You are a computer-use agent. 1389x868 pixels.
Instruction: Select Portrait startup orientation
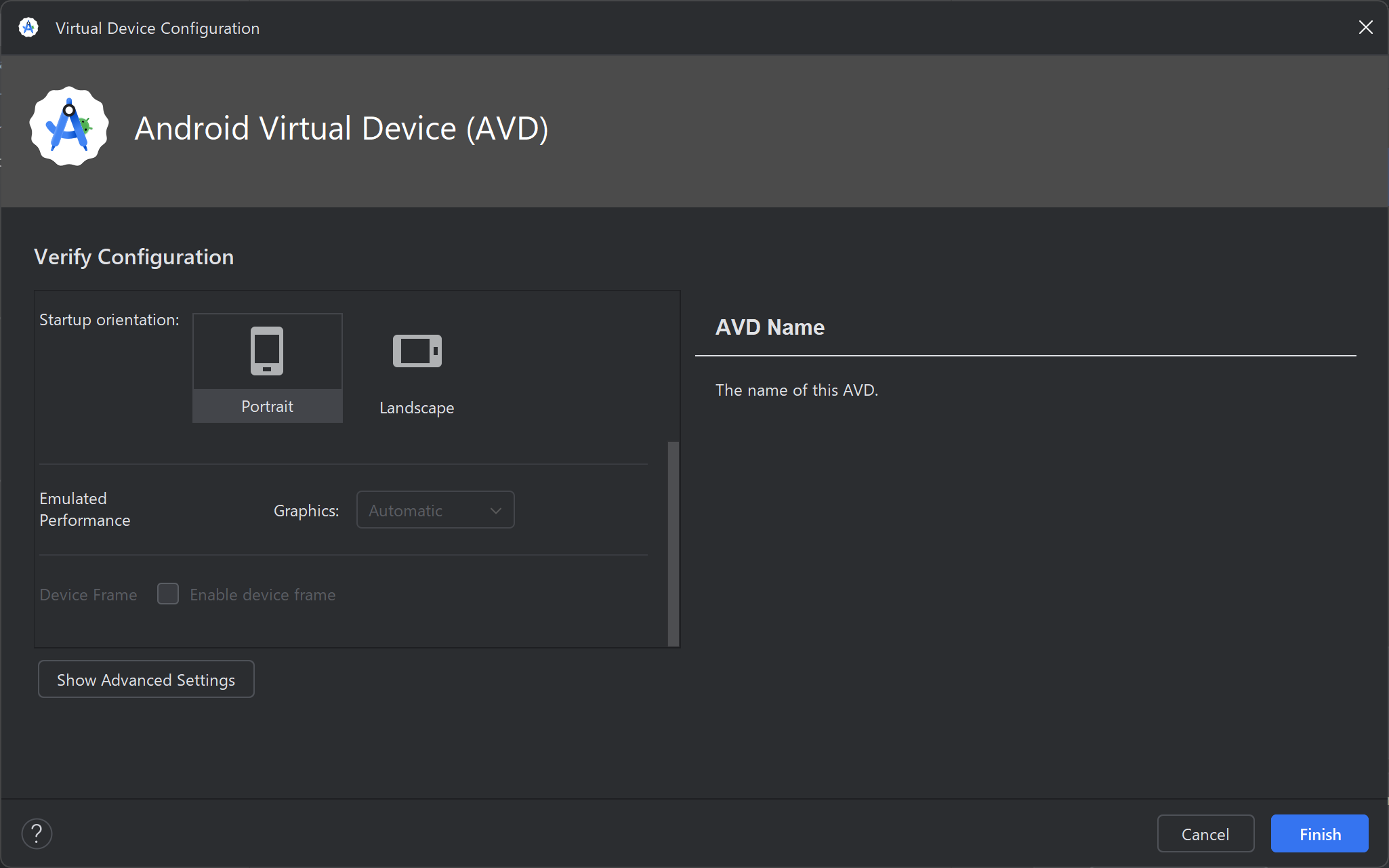click(268, 368)
